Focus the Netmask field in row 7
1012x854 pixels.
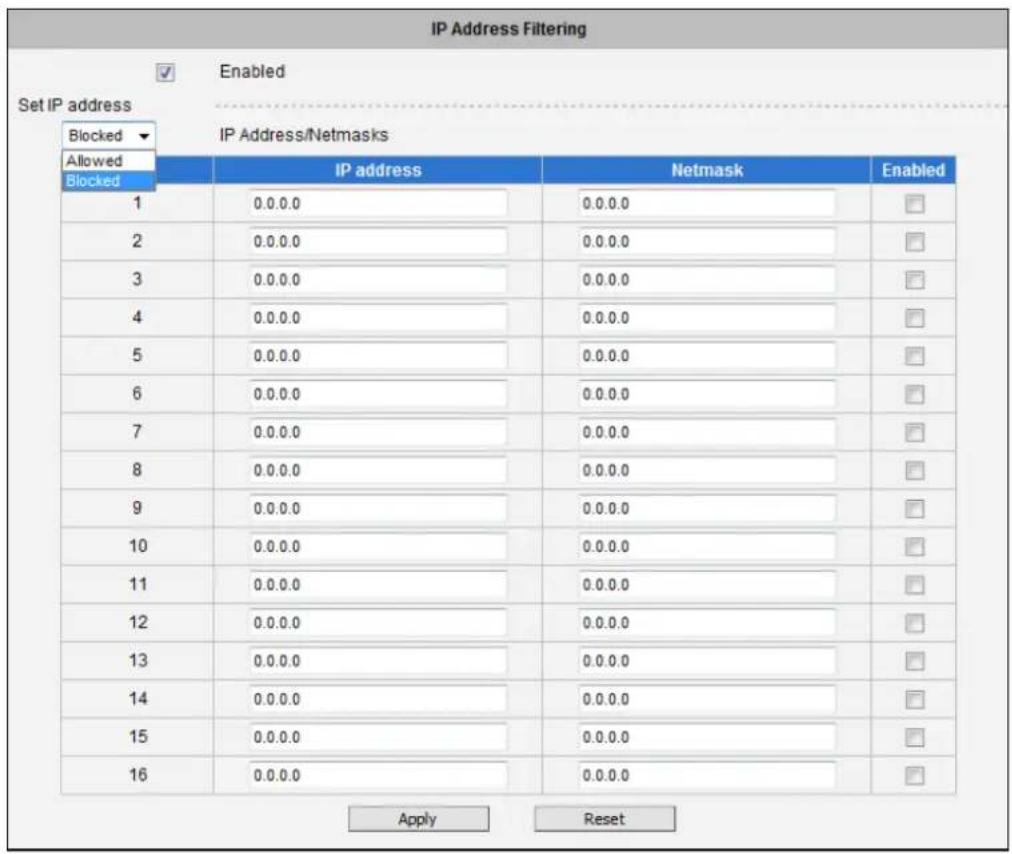(x=707, y=432)
